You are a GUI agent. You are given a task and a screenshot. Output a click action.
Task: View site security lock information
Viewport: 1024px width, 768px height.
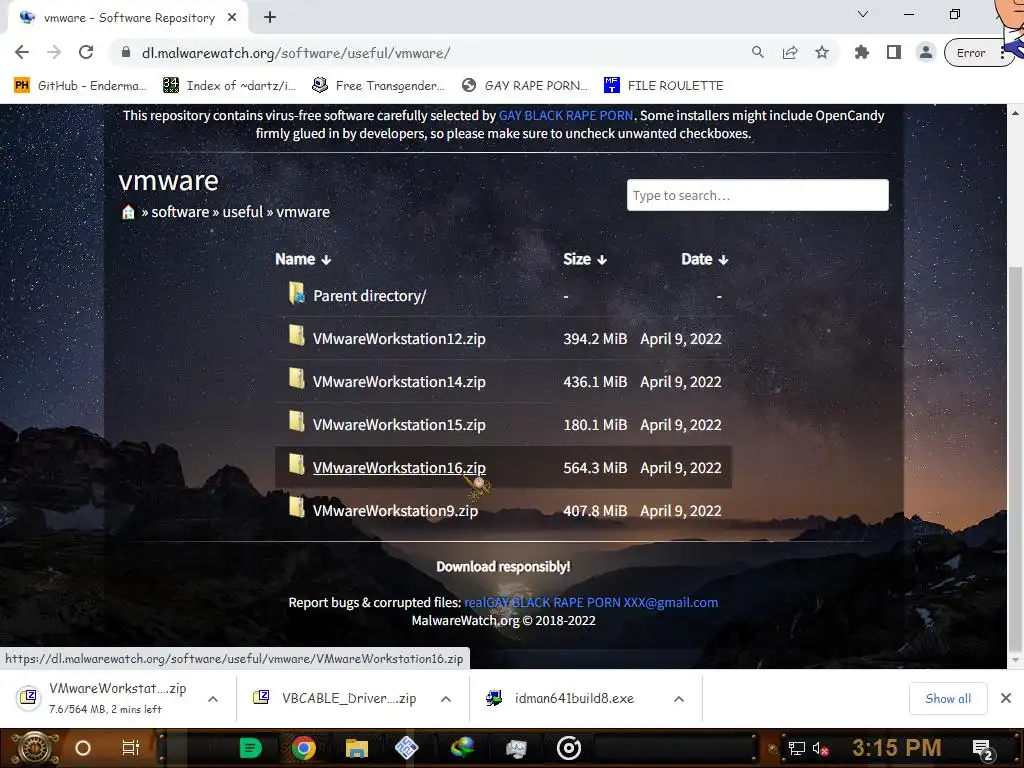coord(126,53)
